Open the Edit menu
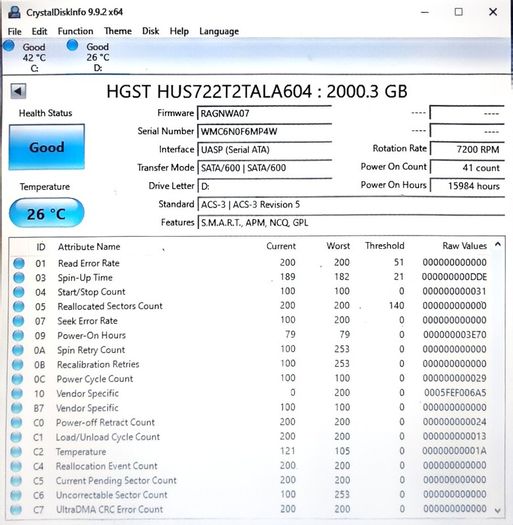This screenshot has width=513, height=525. (39, 31)
